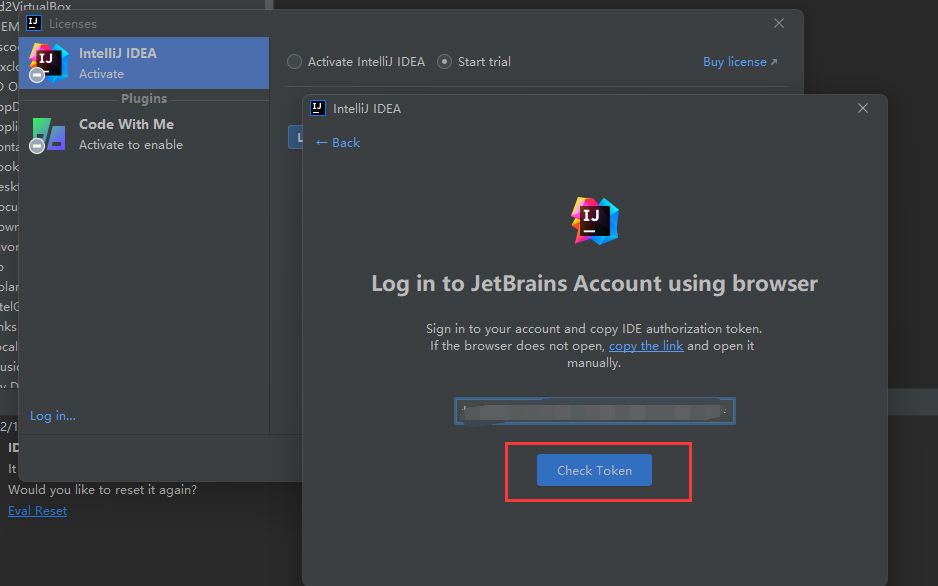The image size is (938, 586).
Task: Go back using the Back link
Action: click(x=338, y=142)
